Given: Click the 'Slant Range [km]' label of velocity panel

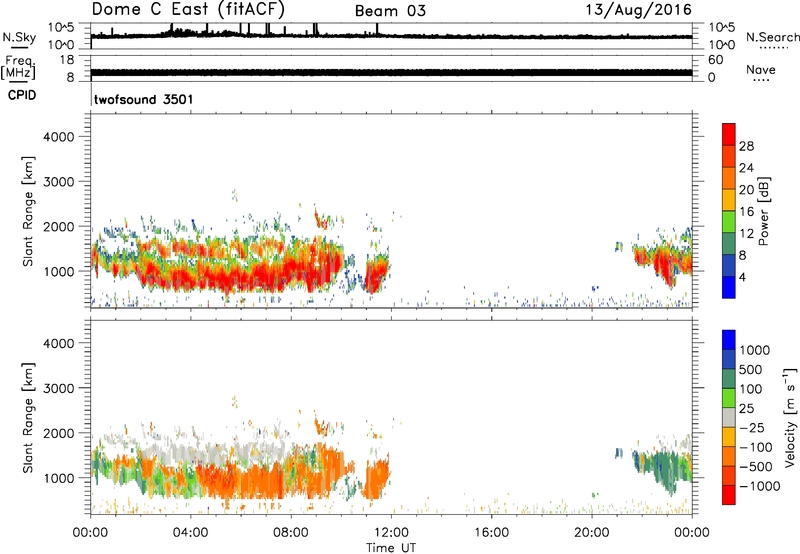Looking at the screenshot, I should click(x=28, y=418).
